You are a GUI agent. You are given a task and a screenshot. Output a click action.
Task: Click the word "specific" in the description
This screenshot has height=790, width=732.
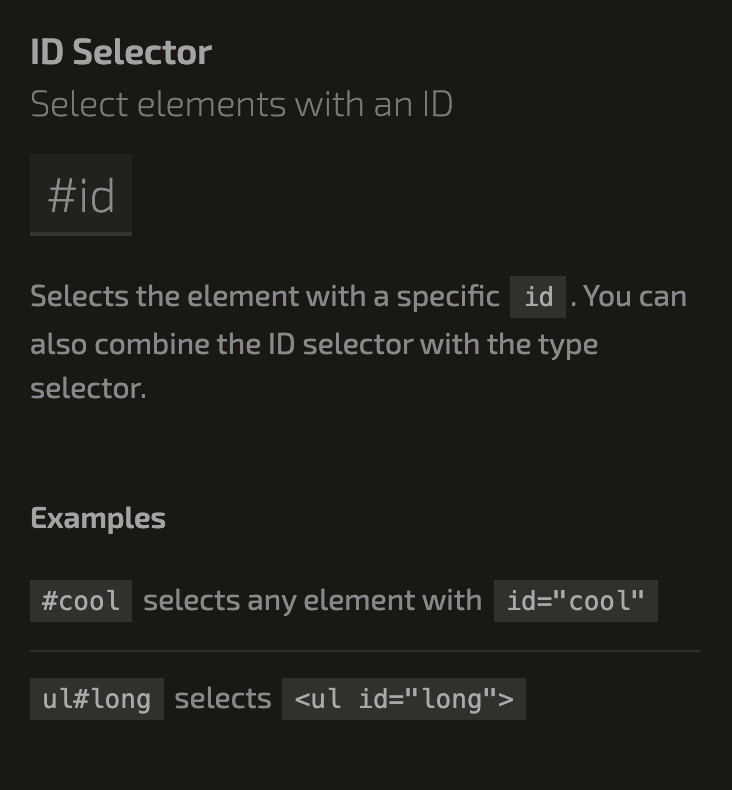[448, 297]
